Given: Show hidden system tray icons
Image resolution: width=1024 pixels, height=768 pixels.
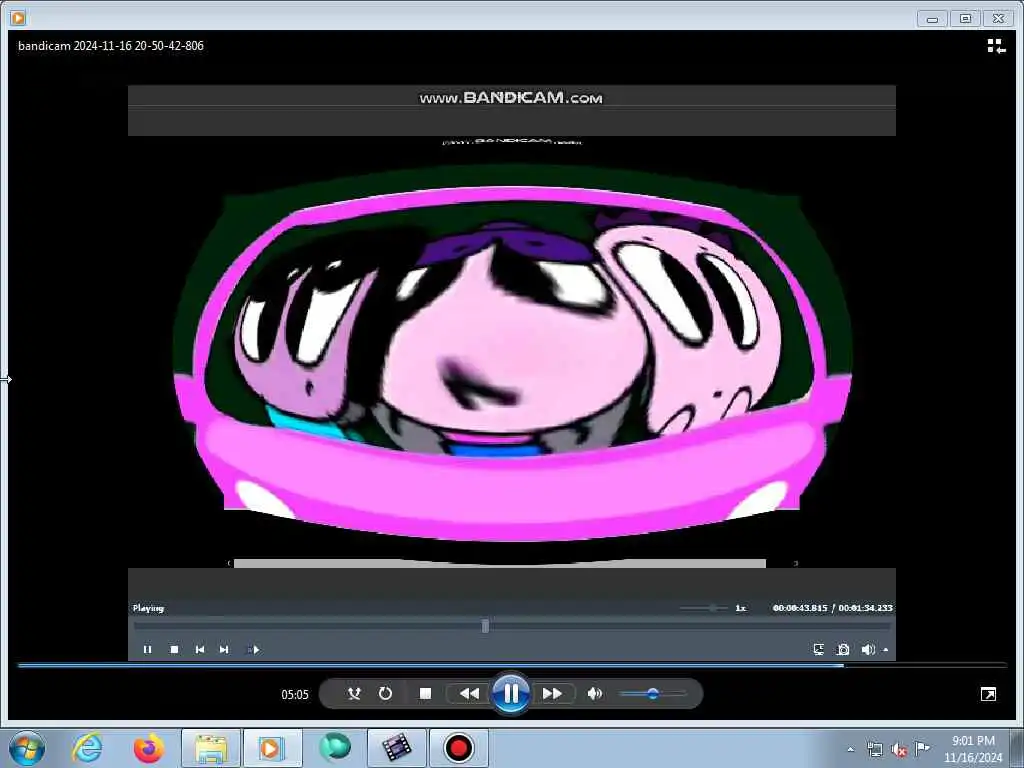Looking at the screenshot, I should point(850,749).
